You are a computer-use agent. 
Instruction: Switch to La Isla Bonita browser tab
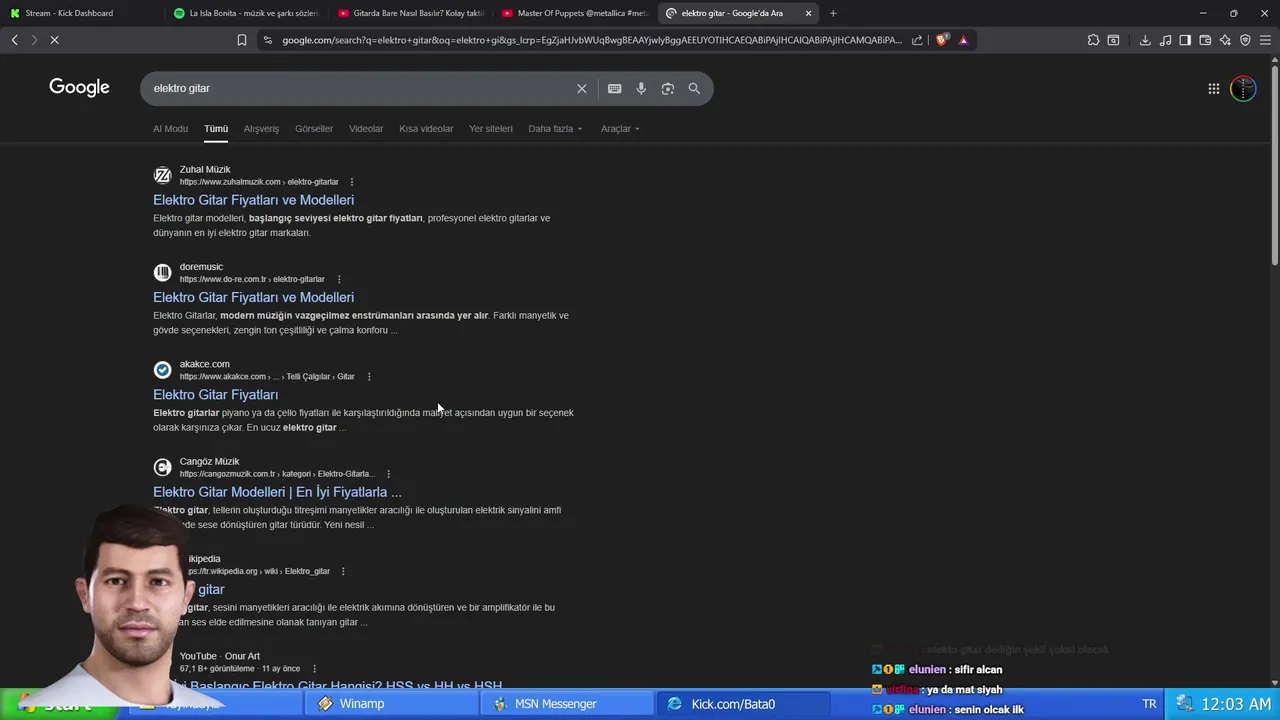[x=245, y=13]
